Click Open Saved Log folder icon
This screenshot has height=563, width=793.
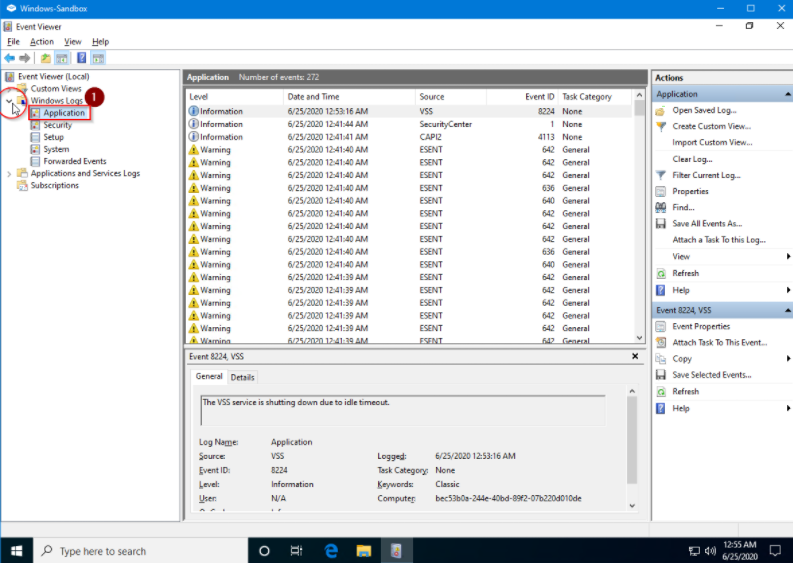click(x=661, y=110)
